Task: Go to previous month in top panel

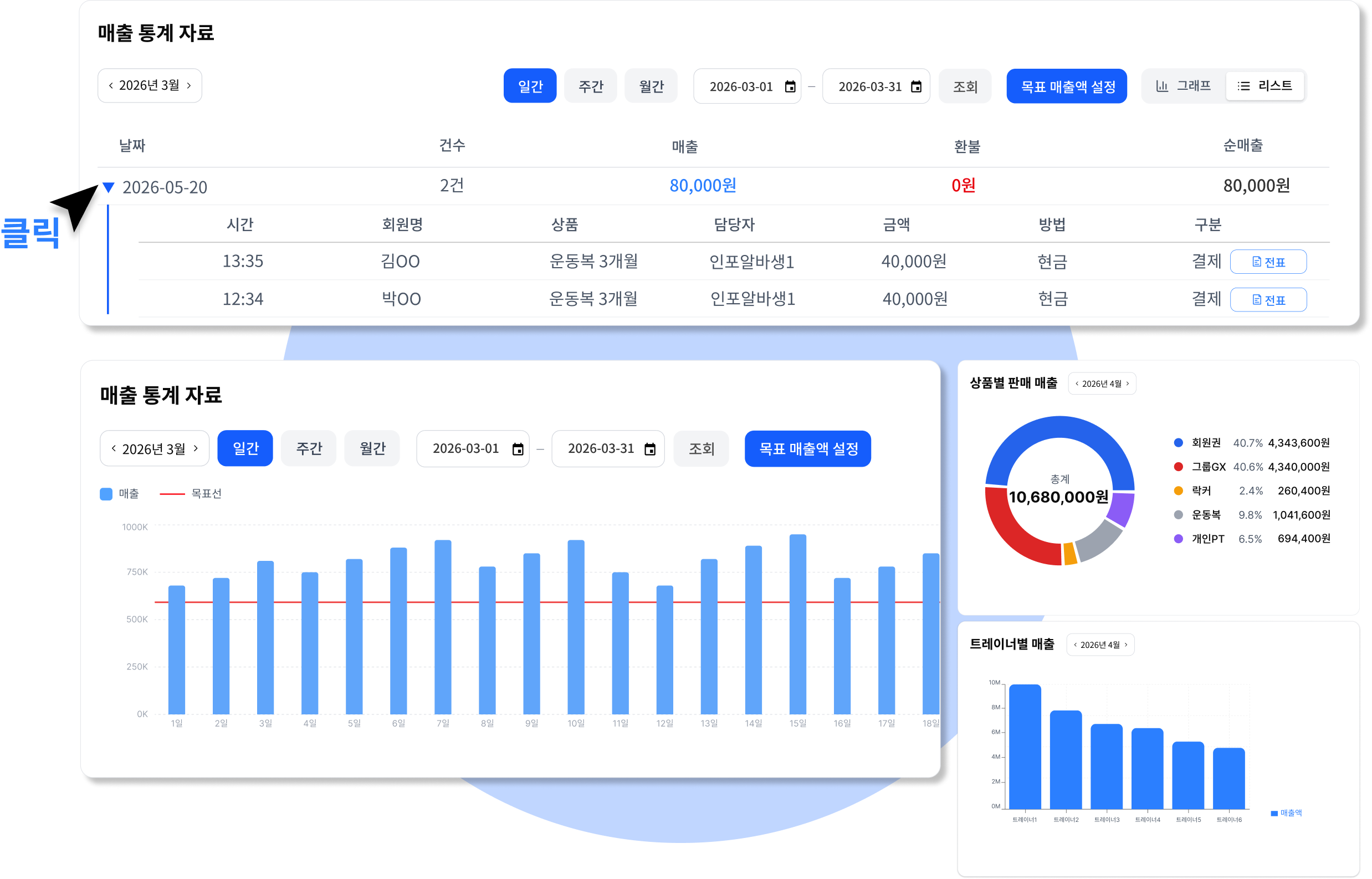Action: tap(111, 85)
